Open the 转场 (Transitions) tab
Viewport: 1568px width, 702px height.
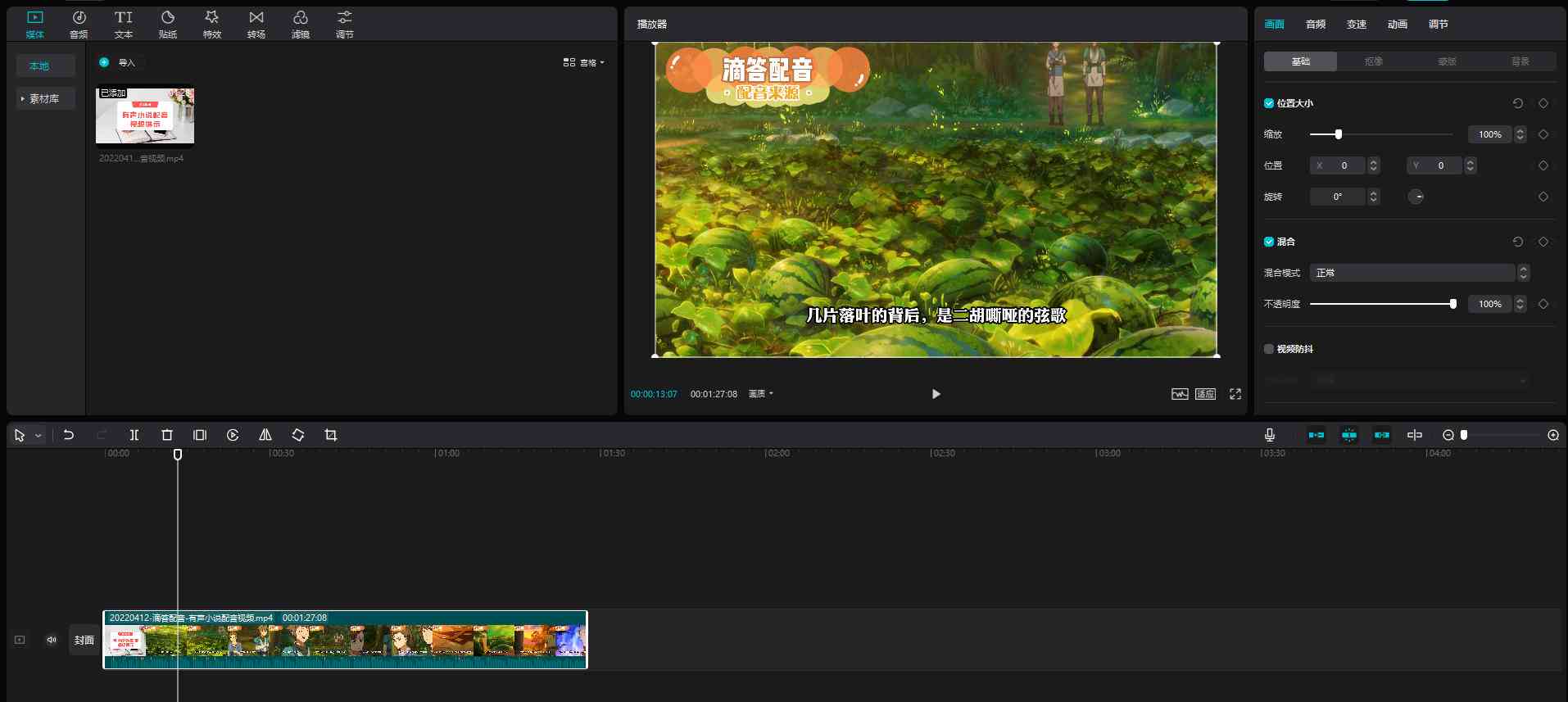pos(256,24)
